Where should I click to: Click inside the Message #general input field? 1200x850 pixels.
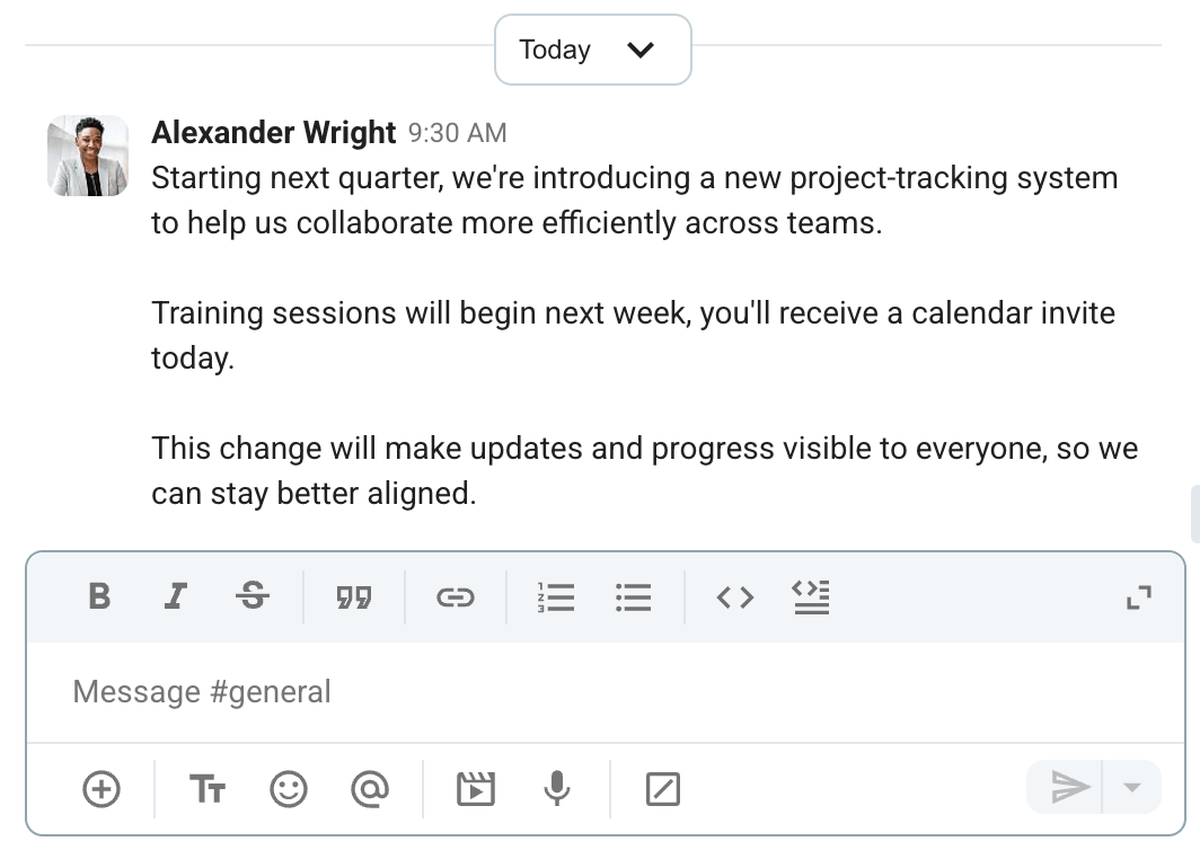pos(400,691)
